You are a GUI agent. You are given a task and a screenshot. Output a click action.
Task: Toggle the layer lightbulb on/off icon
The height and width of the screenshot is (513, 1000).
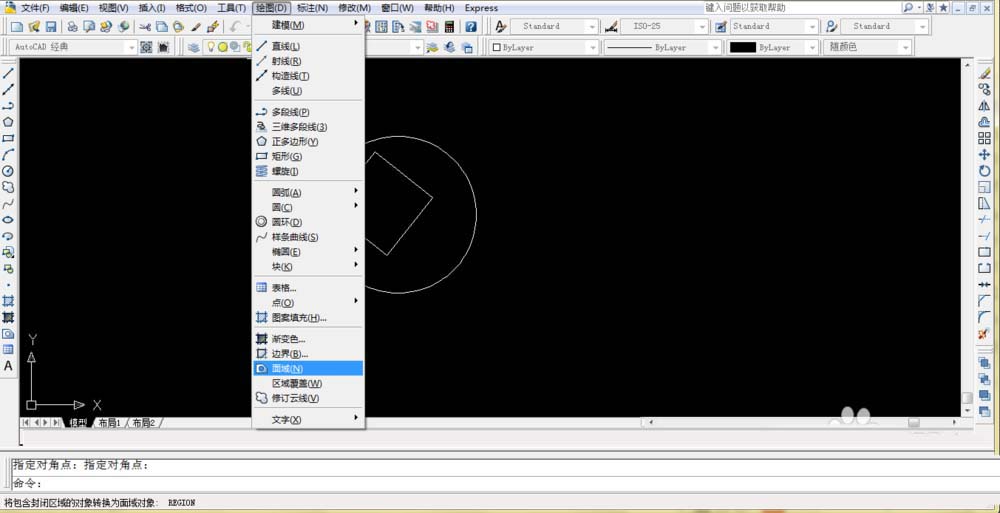tap(210, 47)
